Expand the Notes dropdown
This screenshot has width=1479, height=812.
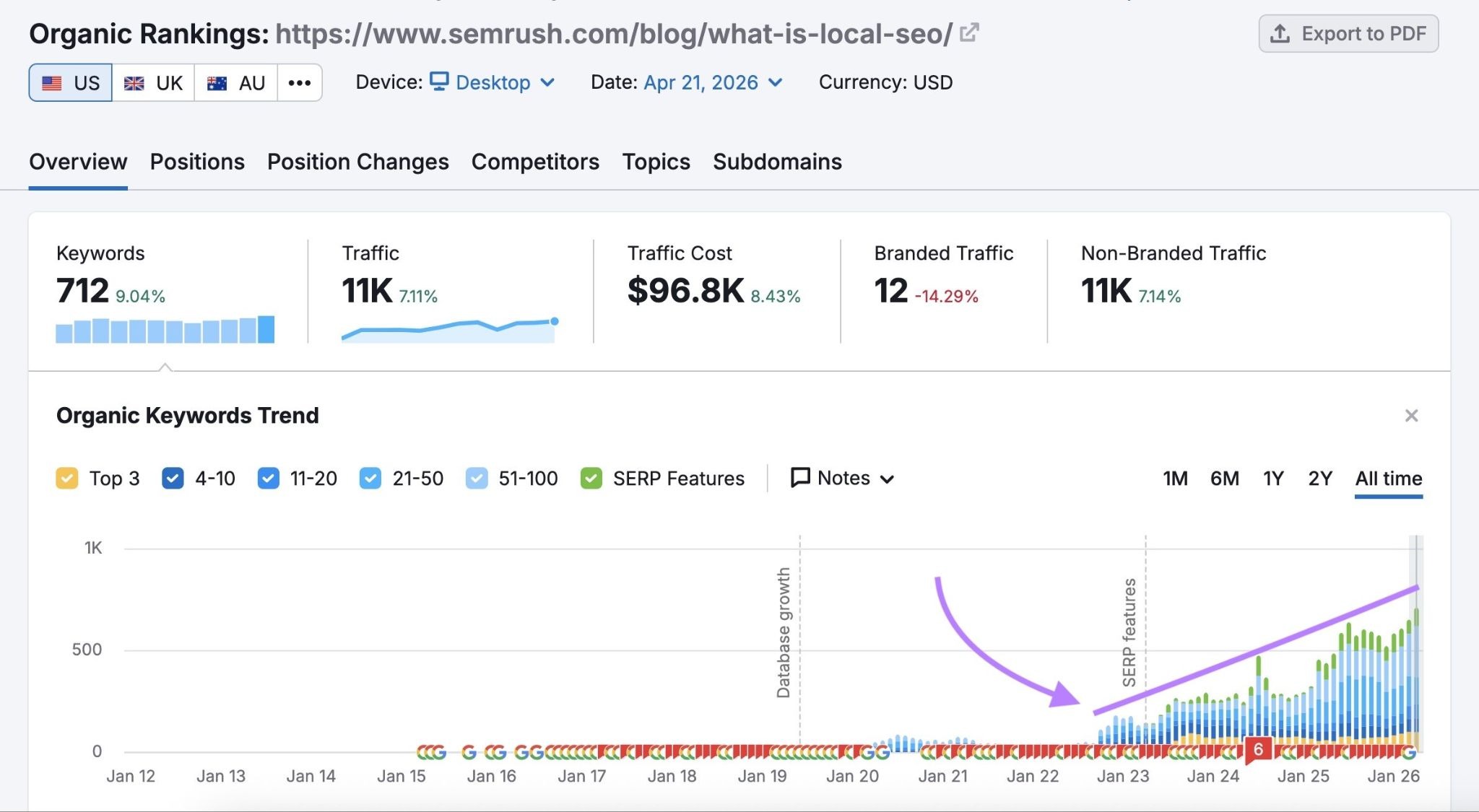pyautogui.click(x=843, y=478)
